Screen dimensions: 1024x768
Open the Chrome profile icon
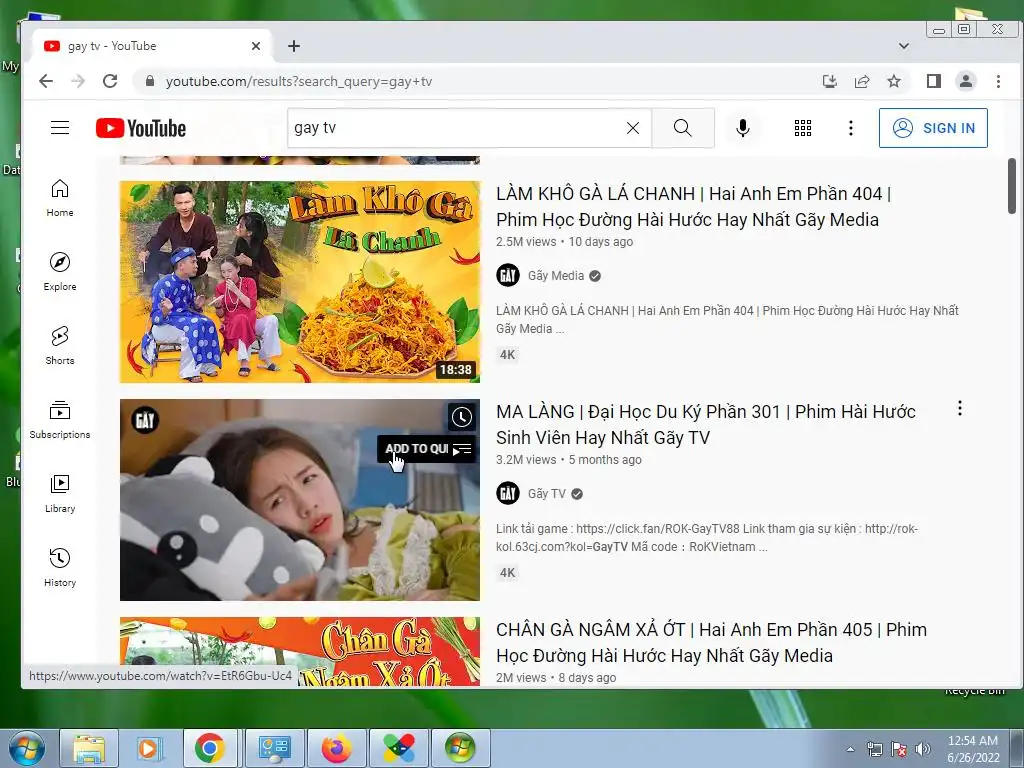(x=966, y=82)
